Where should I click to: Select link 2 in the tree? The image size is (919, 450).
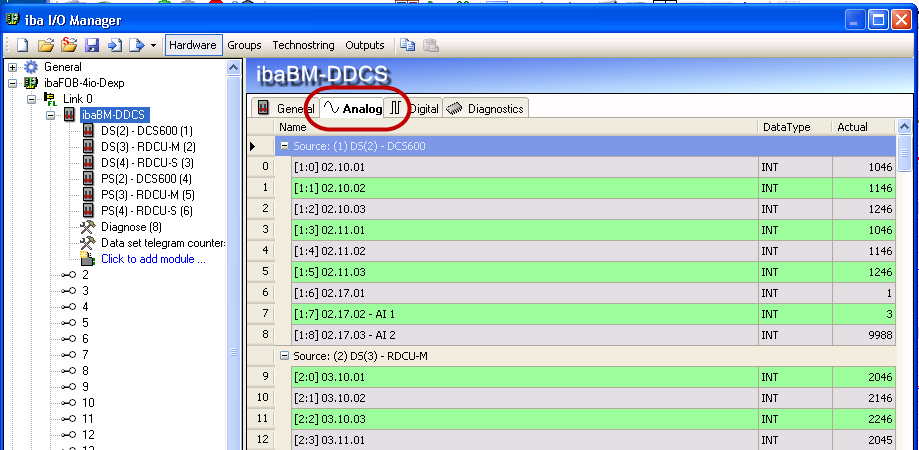[85, 275]
